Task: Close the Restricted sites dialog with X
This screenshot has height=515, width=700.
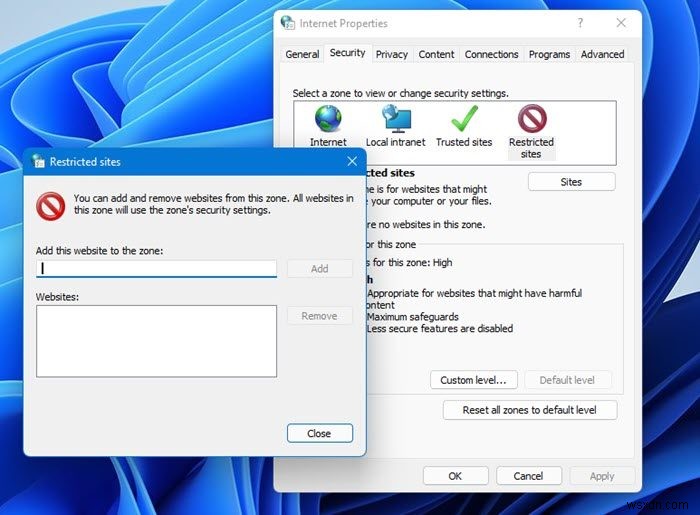Action: 352,161
